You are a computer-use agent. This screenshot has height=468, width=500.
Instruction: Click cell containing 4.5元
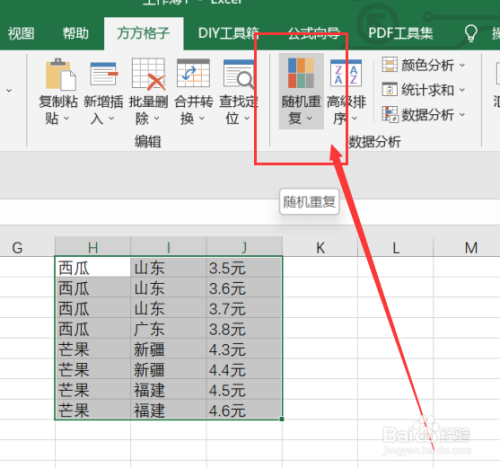click(x=244, y=390)
